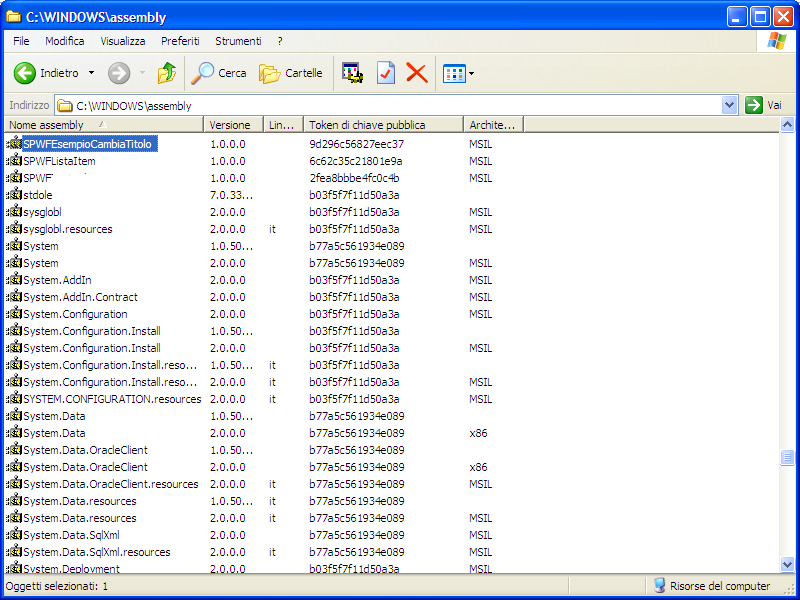
Task: Sort by the Versione column header
Action: (x=233, y=125)
